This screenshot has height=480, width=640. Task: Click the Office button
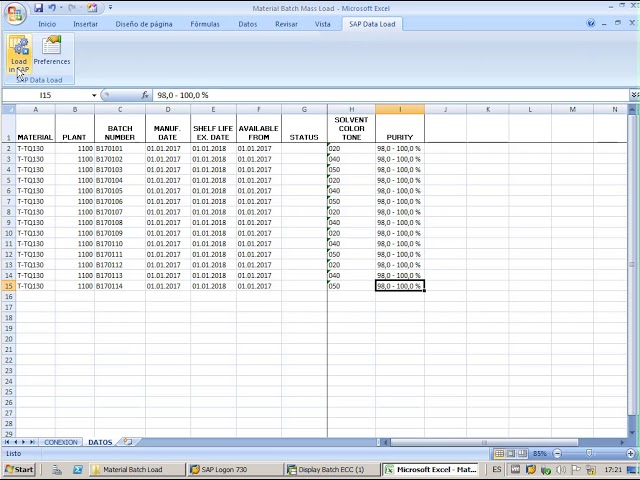15,13
